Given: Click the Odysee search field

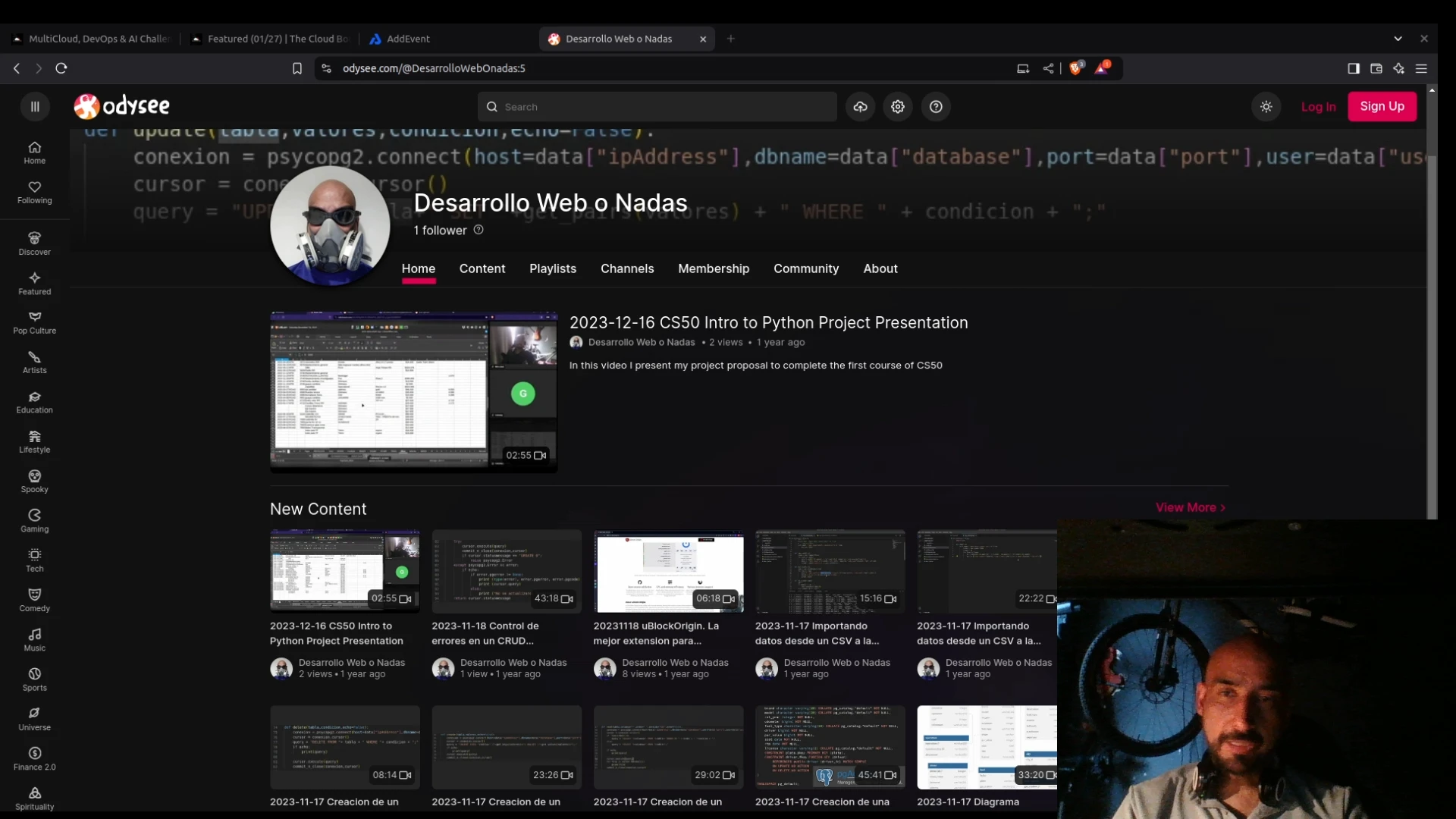Looking at the screenshot, I should click(657, 107).
